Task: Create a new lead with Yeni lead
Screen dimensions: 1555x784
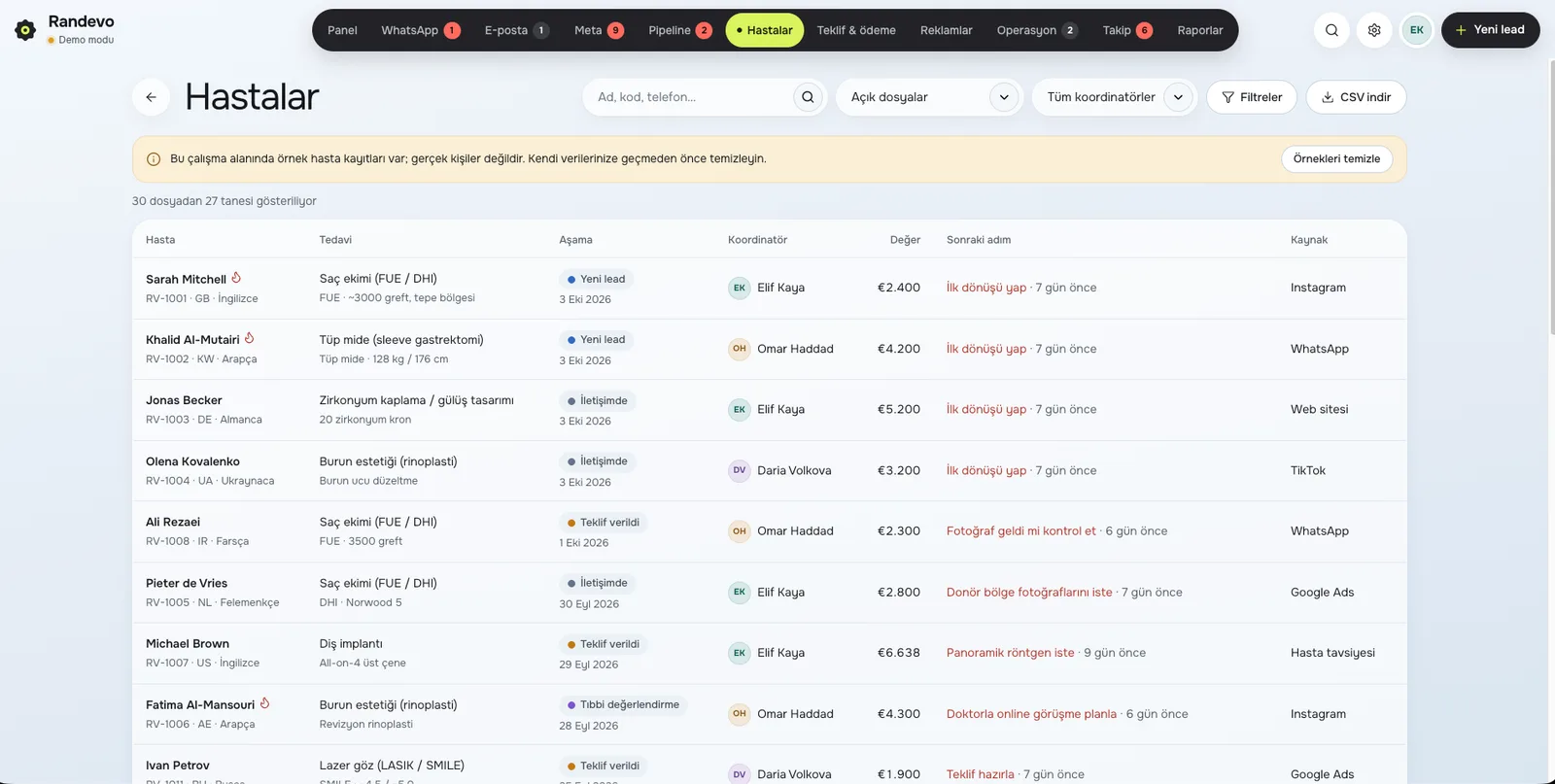Action: pyautogui.click(x=1490, y=30)
